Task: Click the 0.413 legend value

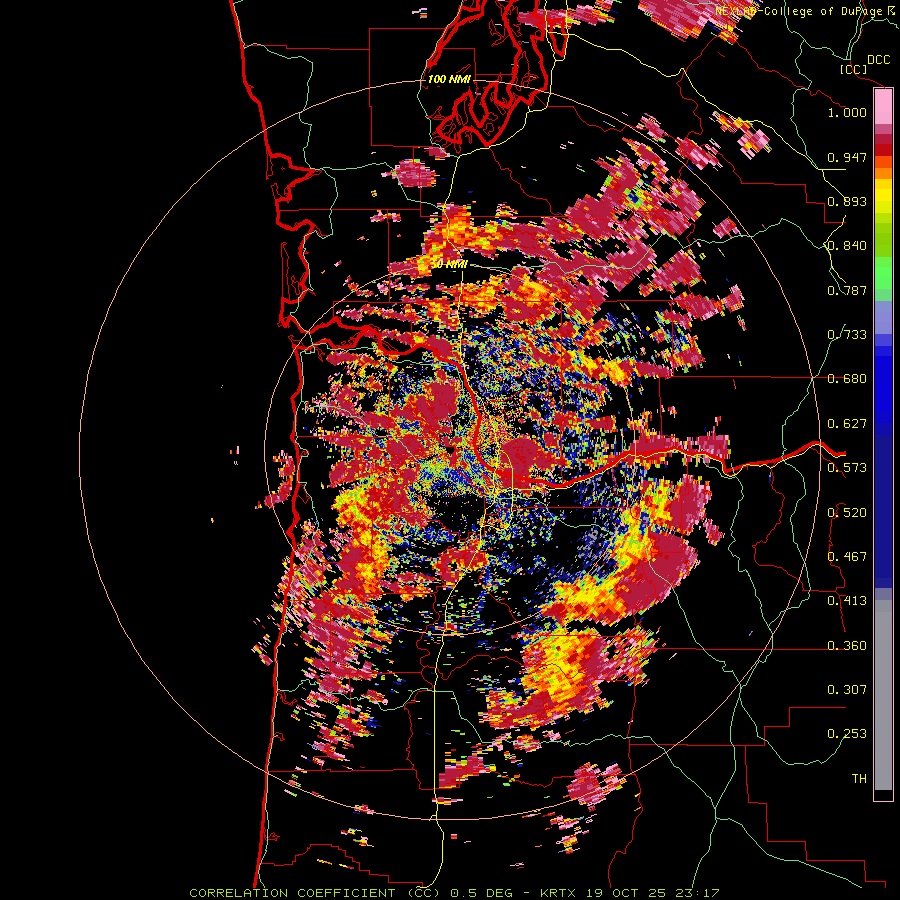Action: [x=847, y=601]
